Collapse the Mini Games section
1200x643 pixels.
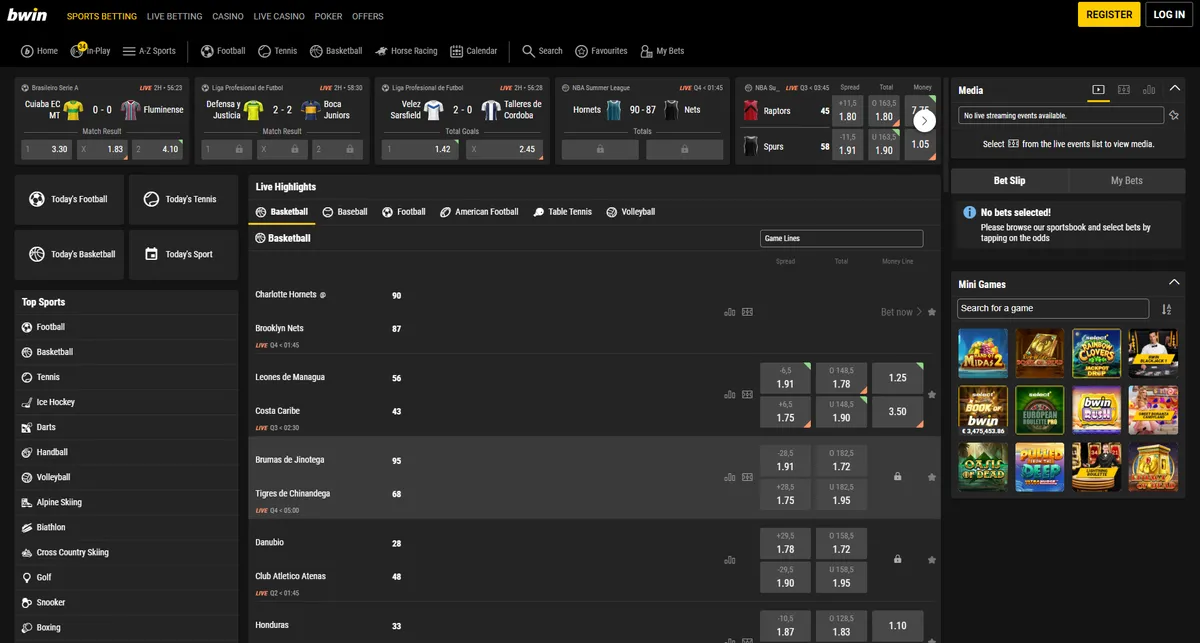click(x=1175, y=284)
